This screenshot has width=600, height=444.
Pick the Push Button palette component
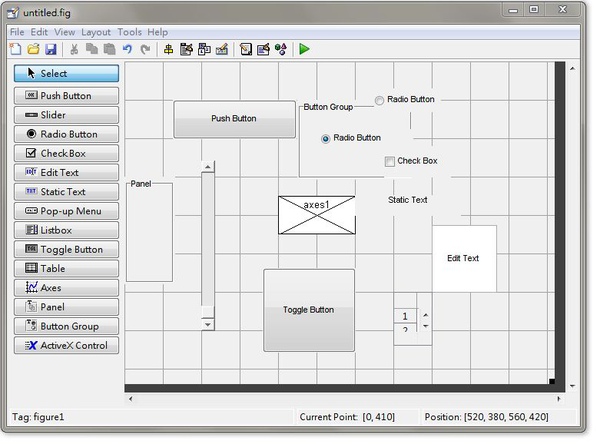(x=67, y=96)
